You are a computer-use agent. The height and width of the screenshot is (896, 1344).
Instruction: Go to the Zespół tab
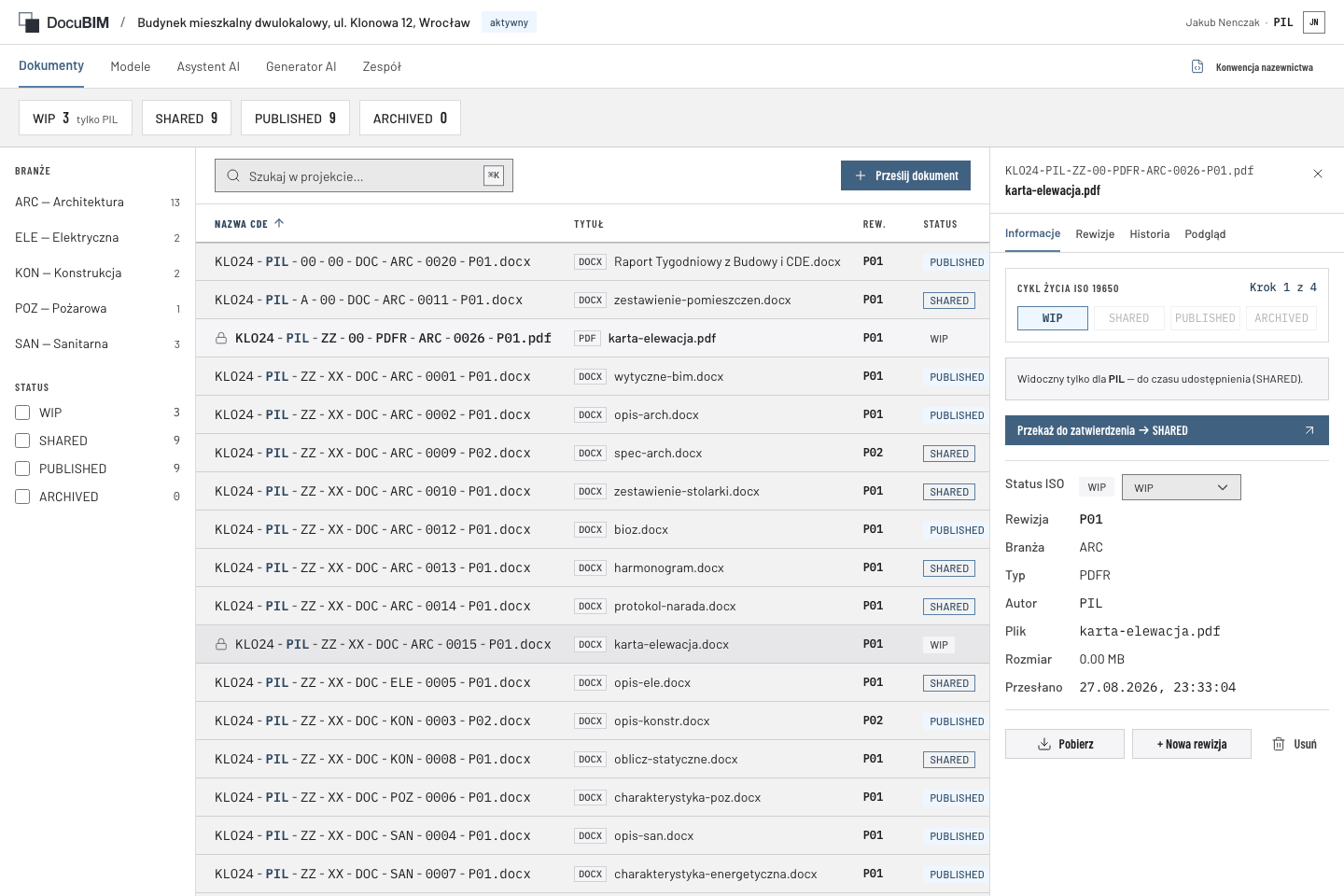pos(382,66)
